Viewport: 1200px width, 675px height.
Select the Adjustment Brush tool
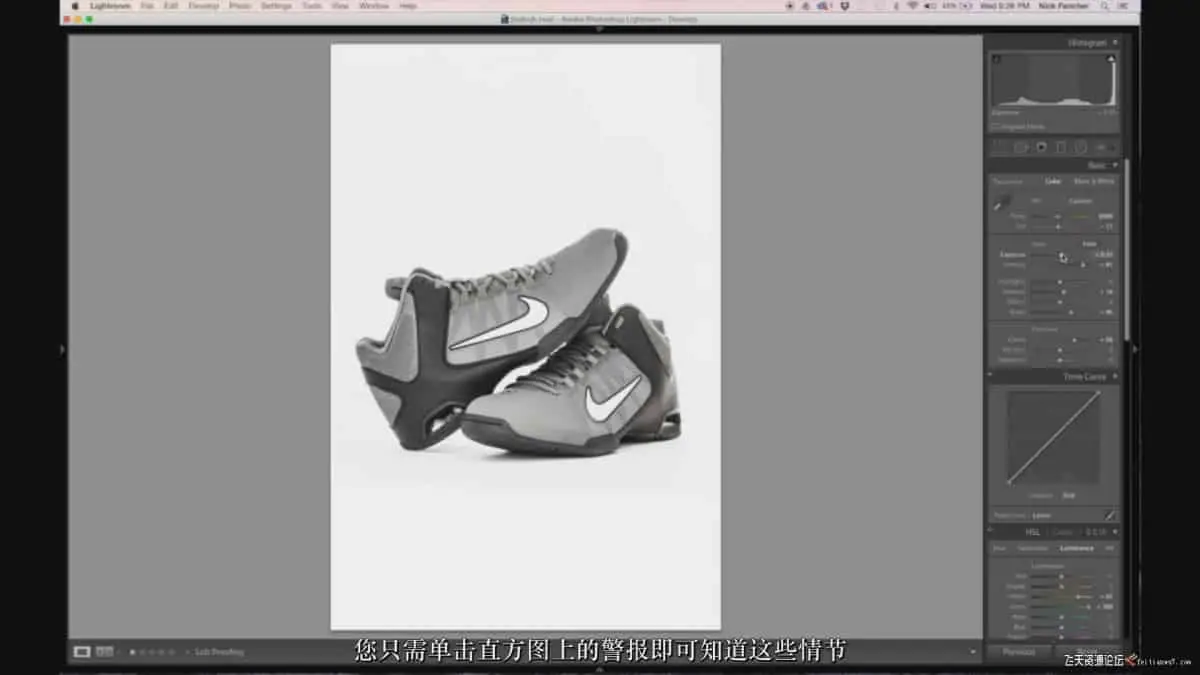pos(1104,147)
